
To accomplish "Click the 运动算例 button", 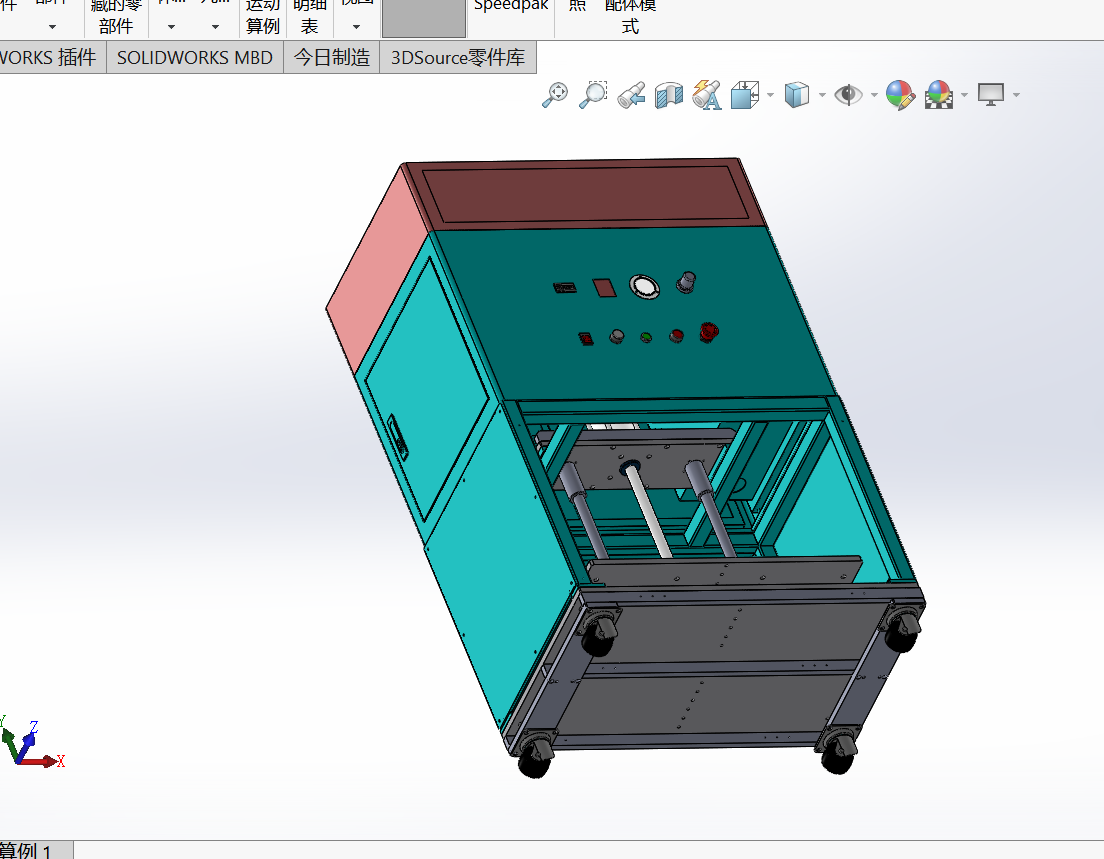I will tap(263, 17).
